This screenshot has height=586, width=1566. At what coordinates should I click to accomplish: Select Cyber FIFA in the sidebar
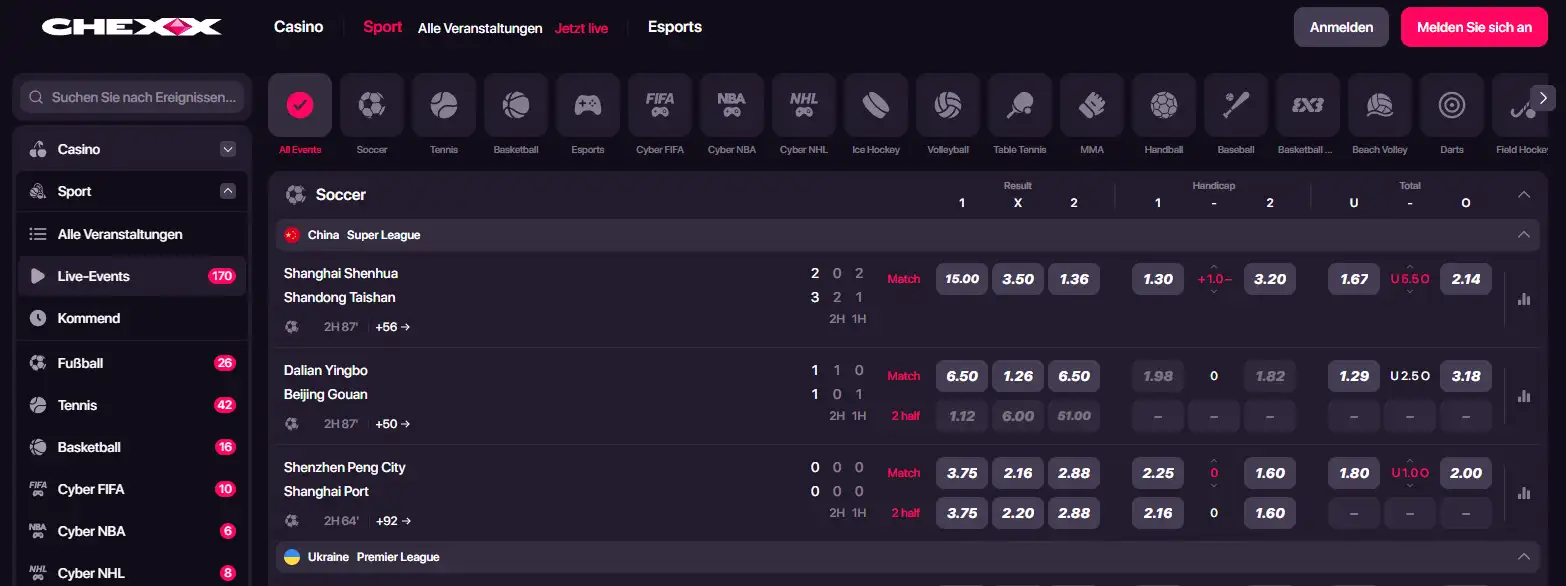tap(132, 489)
